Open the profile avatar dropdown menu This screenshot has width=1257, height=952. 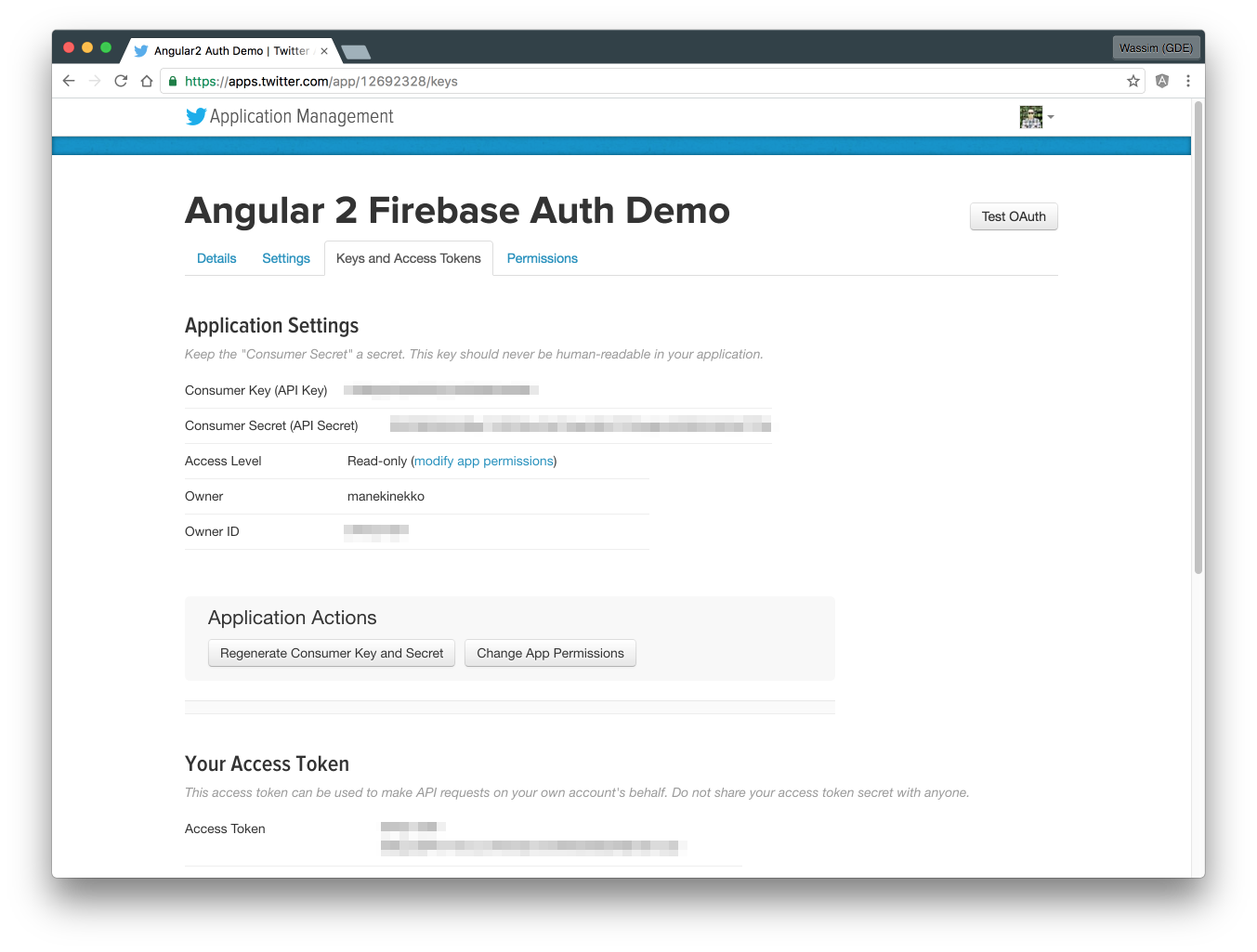point(1036,117)
